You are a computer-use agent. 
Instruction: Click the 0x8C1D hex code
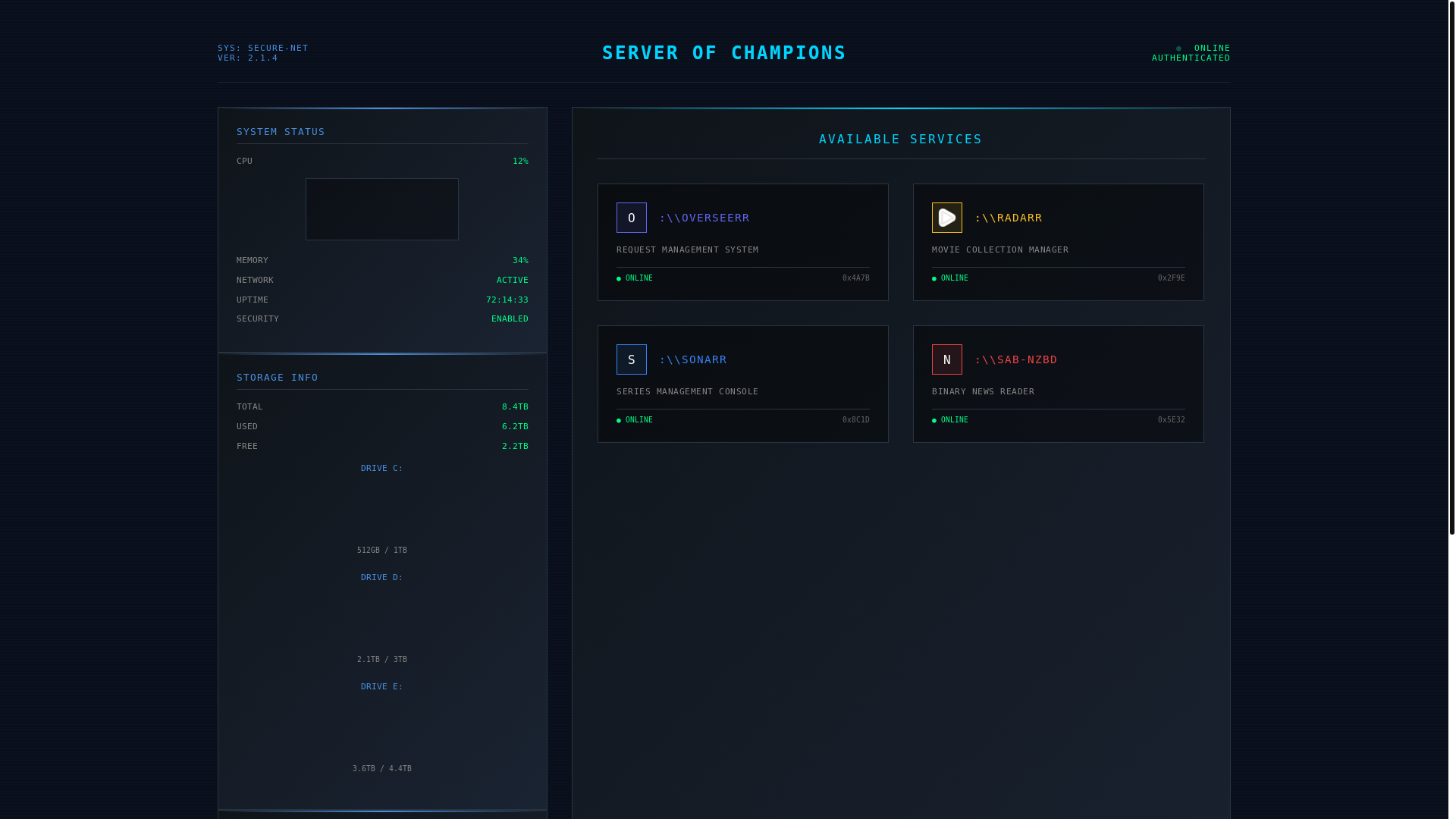tap(856, 420)
